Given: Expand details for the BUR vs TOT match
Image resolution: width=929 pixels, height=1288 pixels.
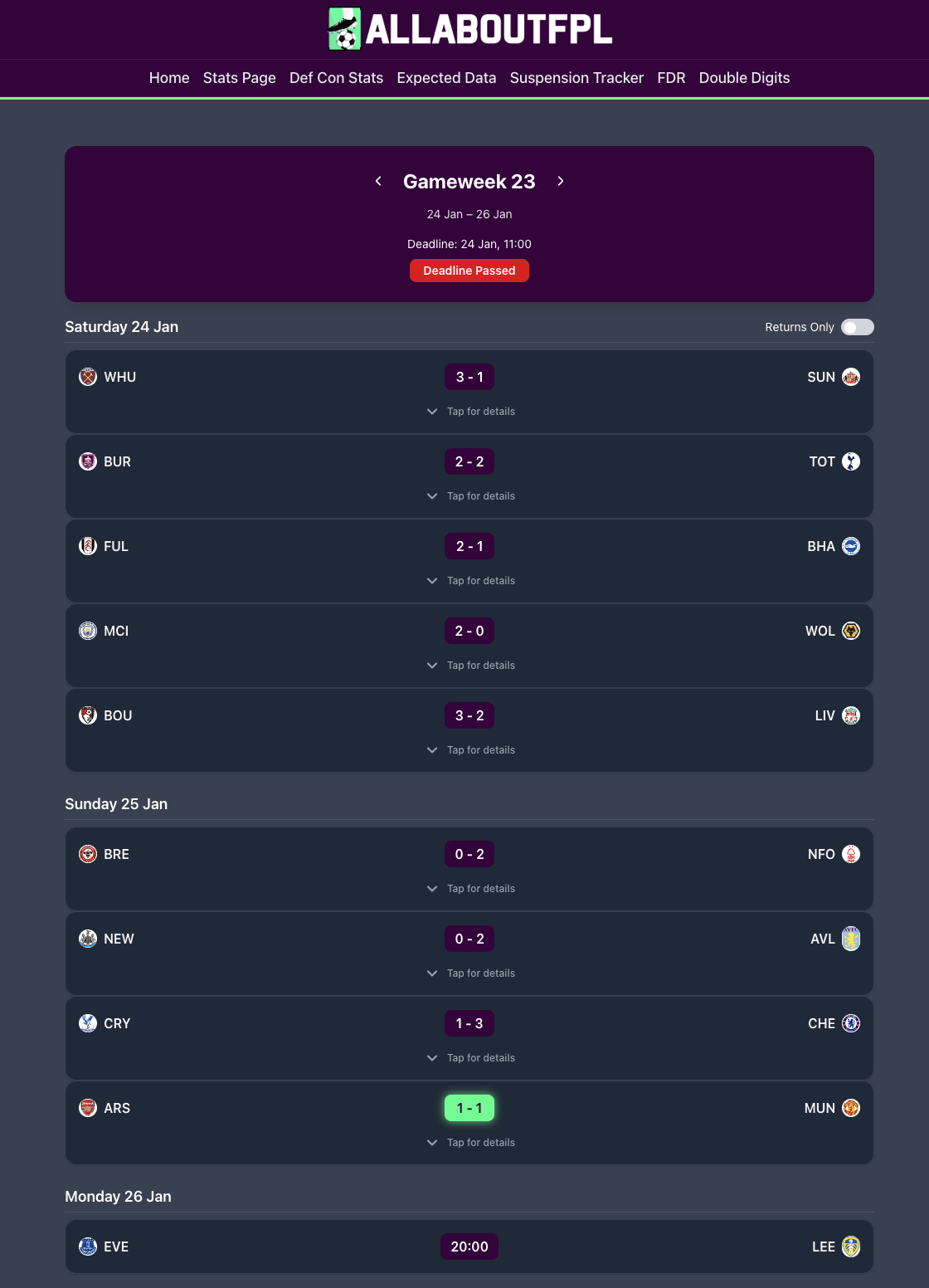Looking at the screenshot, I should click(469, 495).
